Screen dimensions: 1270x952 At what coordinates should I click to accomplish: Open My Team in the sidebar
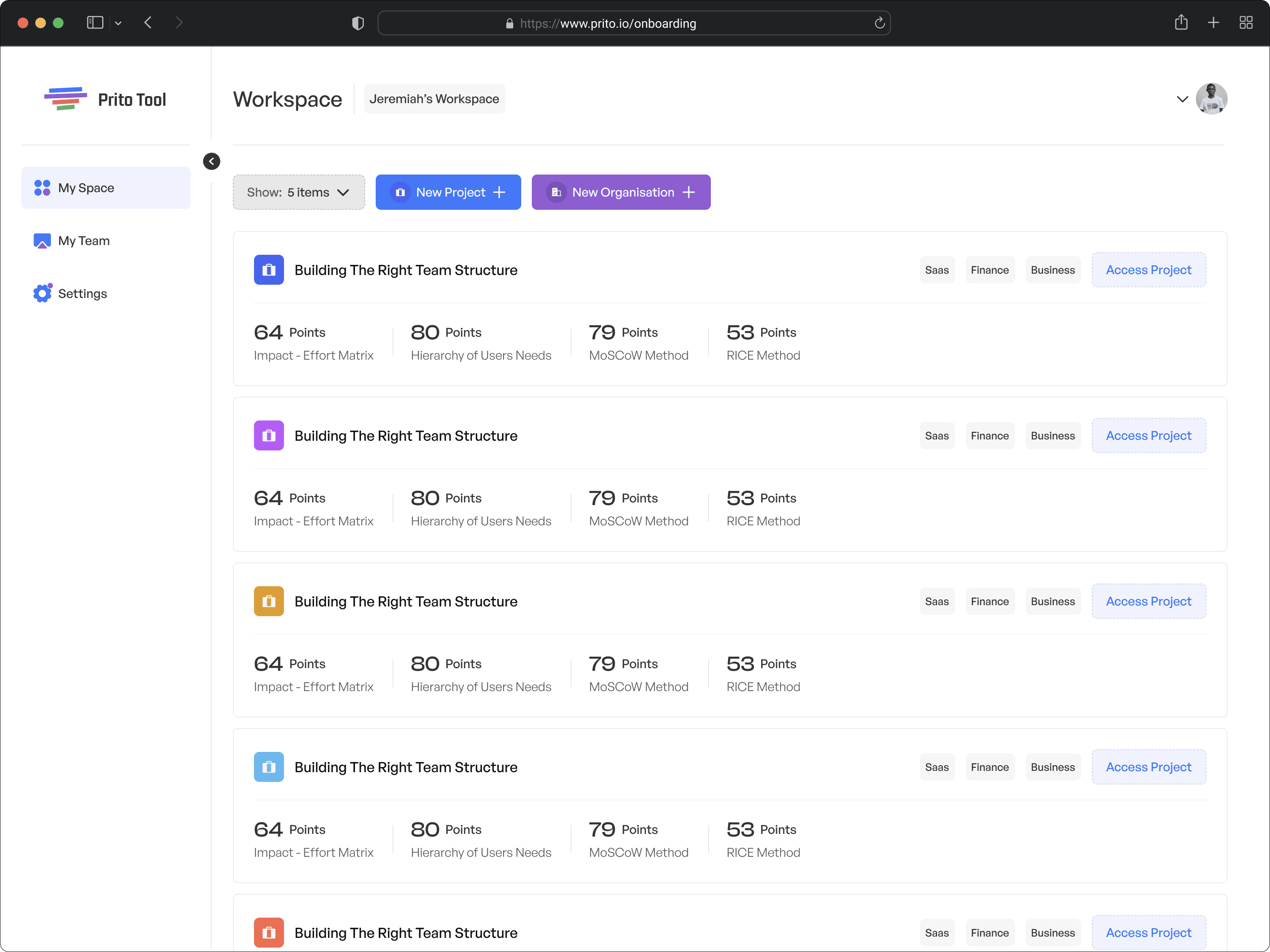[84, 241]
